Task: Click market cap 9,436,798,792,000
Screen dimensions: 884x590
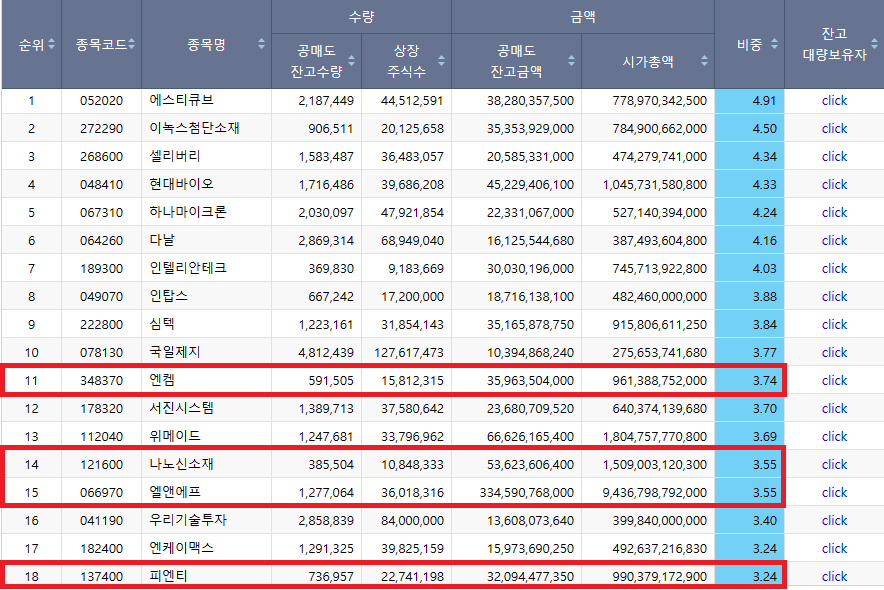Action: [655, 493]
